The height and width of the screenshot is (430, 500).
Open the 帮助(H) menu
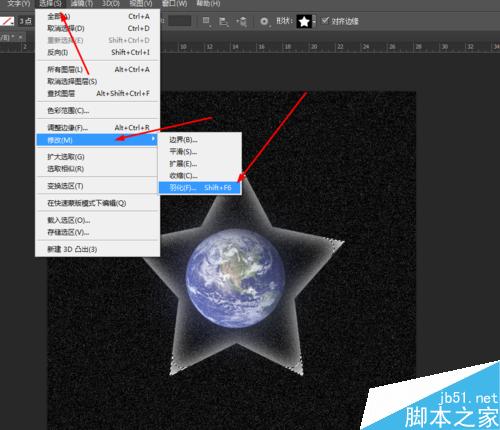pos(208,4)
